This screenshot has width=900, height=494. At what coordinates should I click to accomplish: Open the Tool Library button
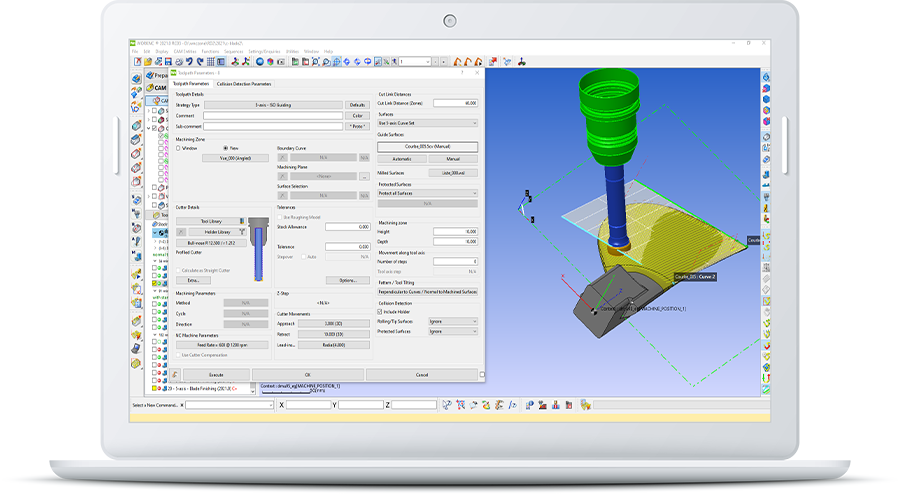point(211,221)
